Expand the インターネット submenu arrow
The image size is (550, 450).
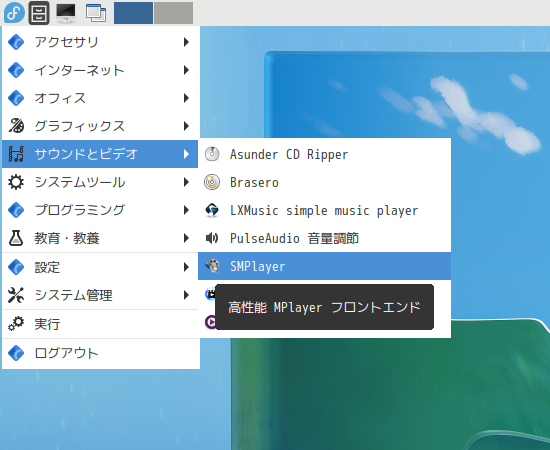pyautogui.click(x=186, y=70)
